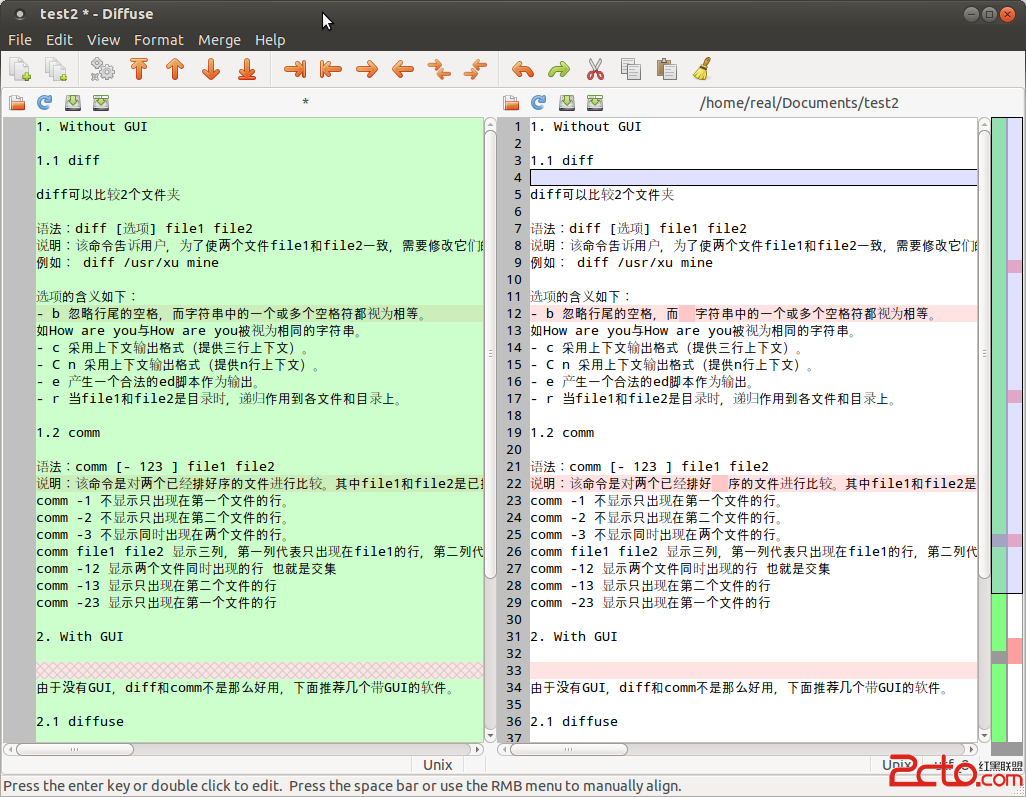Click line '1.1 diff' in the left pane

pyautogui.click(x=68, y=160)
